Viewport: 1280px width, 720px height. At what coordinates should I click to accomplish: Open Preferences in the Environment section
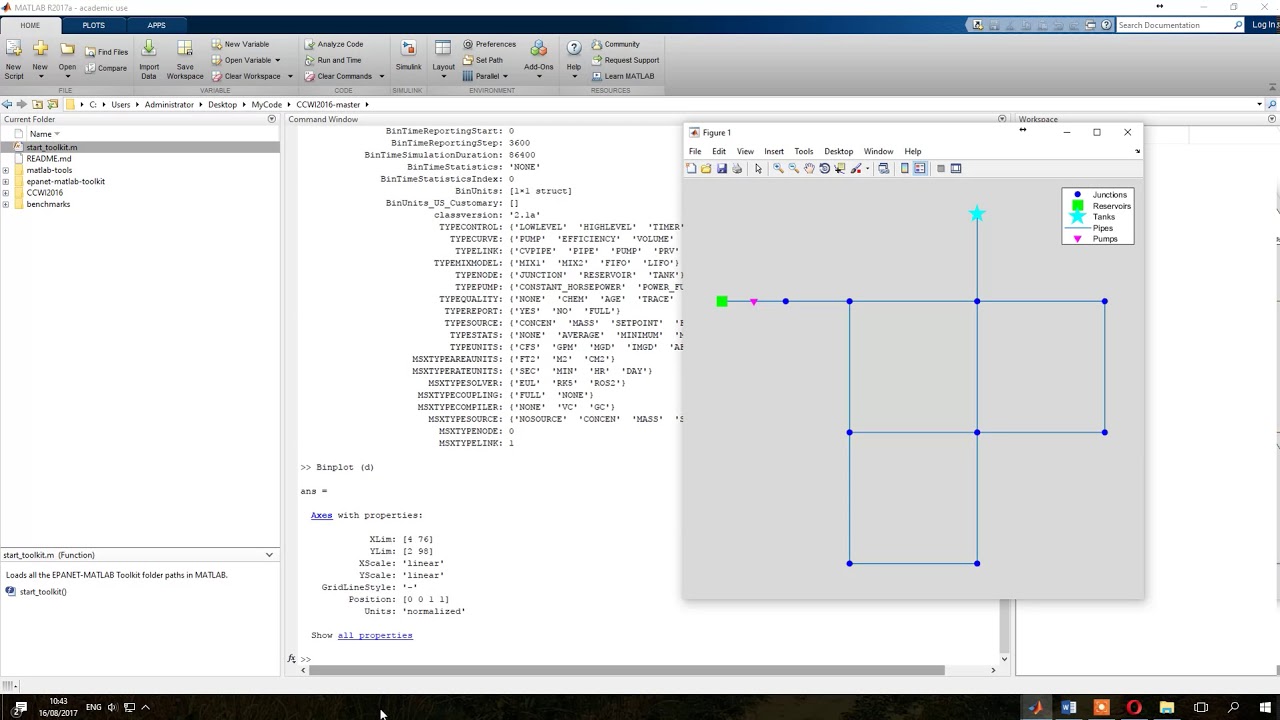[x=489, y=44]
